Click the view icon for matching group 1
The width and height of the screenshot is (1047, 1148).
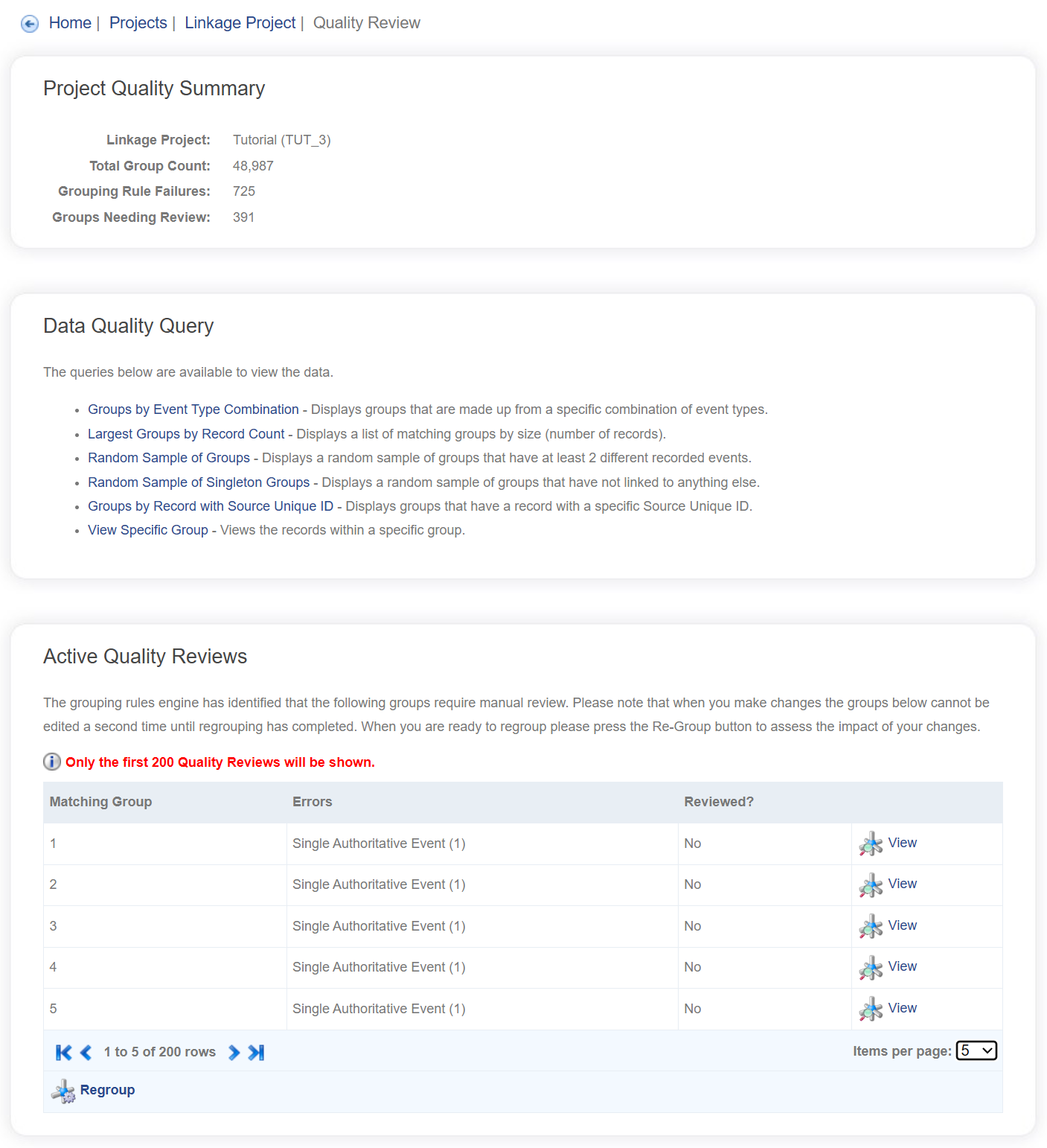871,844
